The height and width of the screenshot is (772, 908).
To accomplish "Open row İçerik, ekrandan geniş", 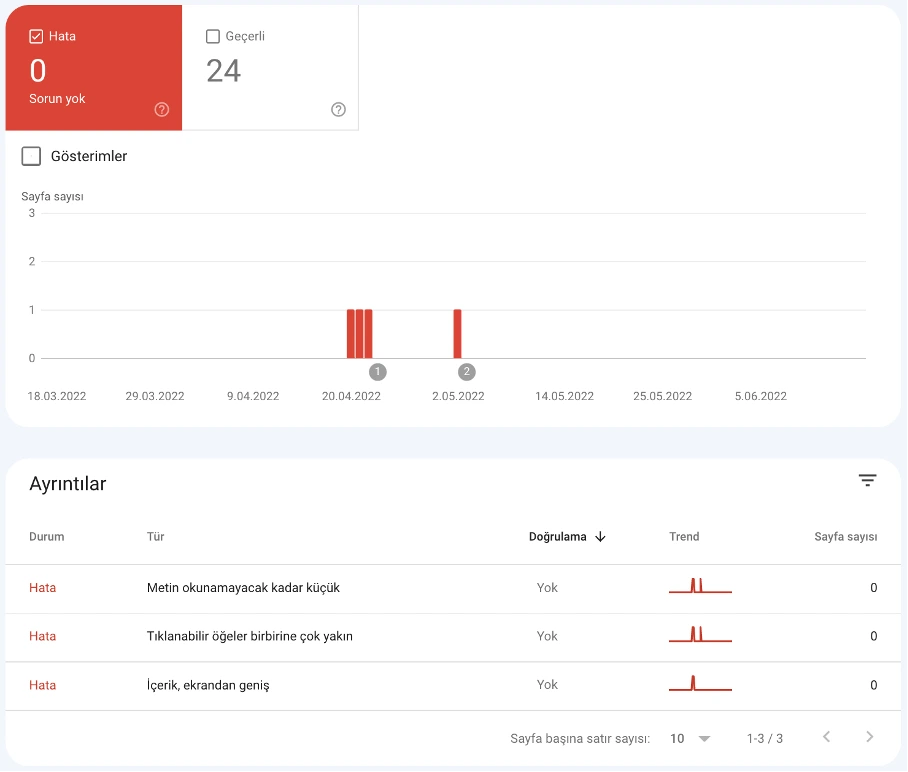I will click(453, 686).
